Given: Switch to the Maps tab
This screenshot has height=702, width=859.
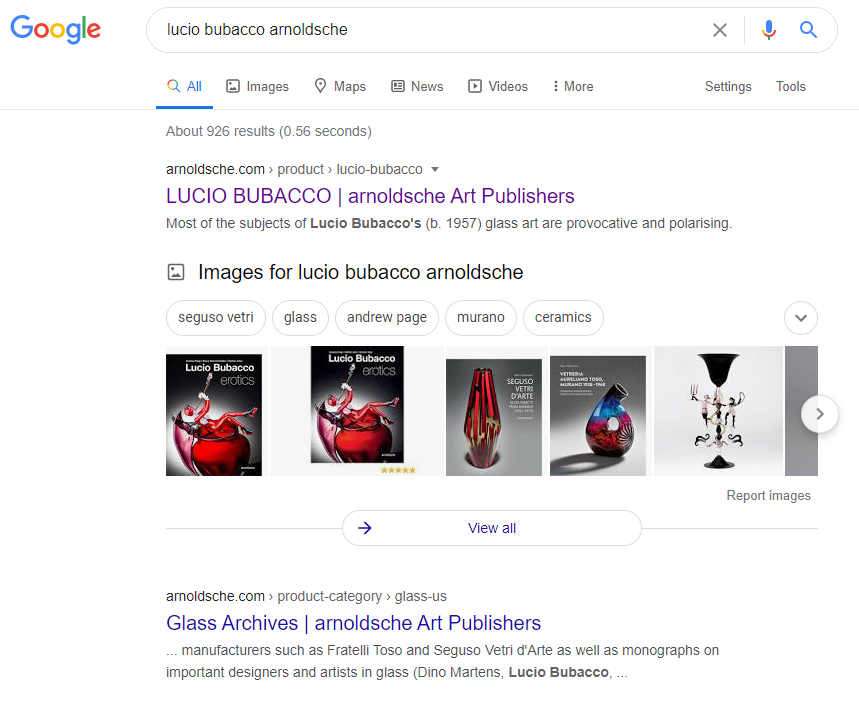Looking at the screenshot, I should [x=340, y=87].
